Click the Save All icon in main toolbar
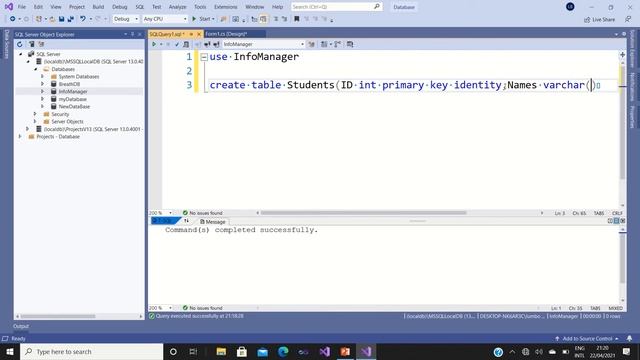 click(71, 19)
